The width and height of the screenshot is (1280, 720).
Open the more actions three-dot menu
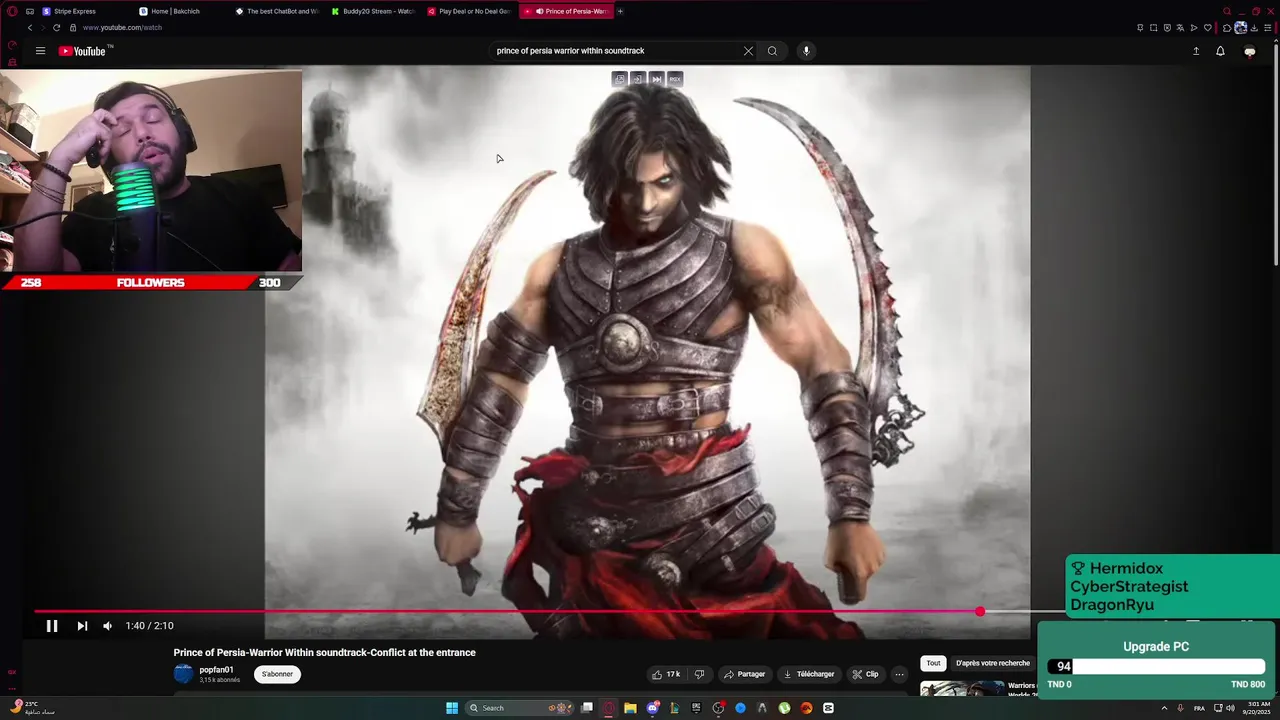point(899,674)
